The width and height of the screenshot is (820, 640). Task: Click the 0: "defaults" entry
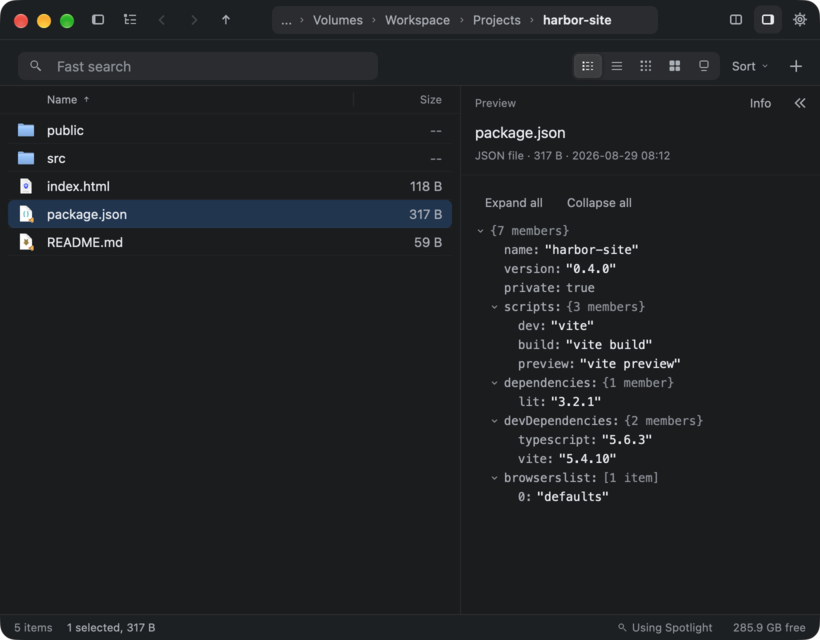(x=563, y=497)
